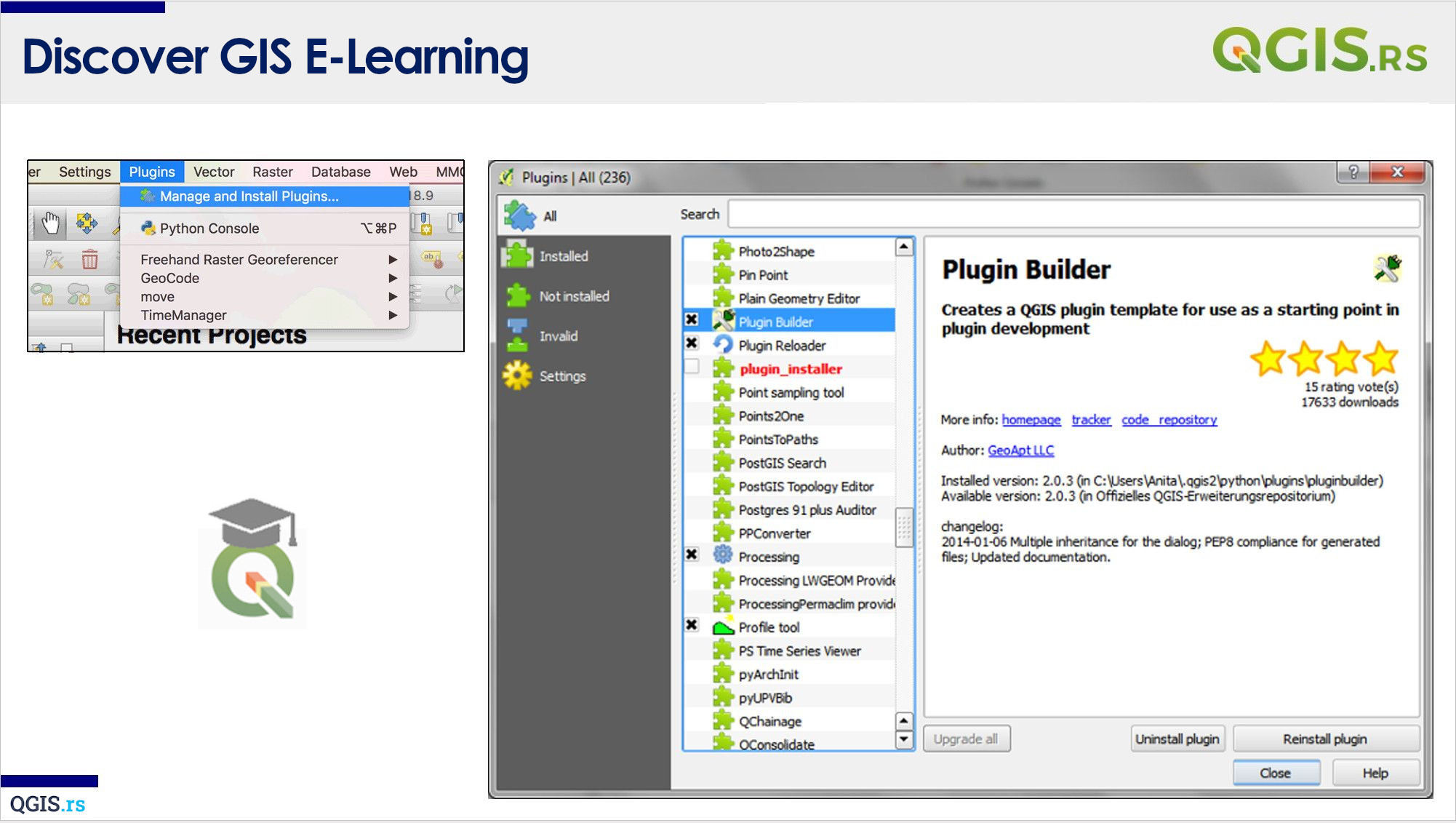Select pyArchInit in plugin list
1456x823 pixels.
click(x=790, y=675)
